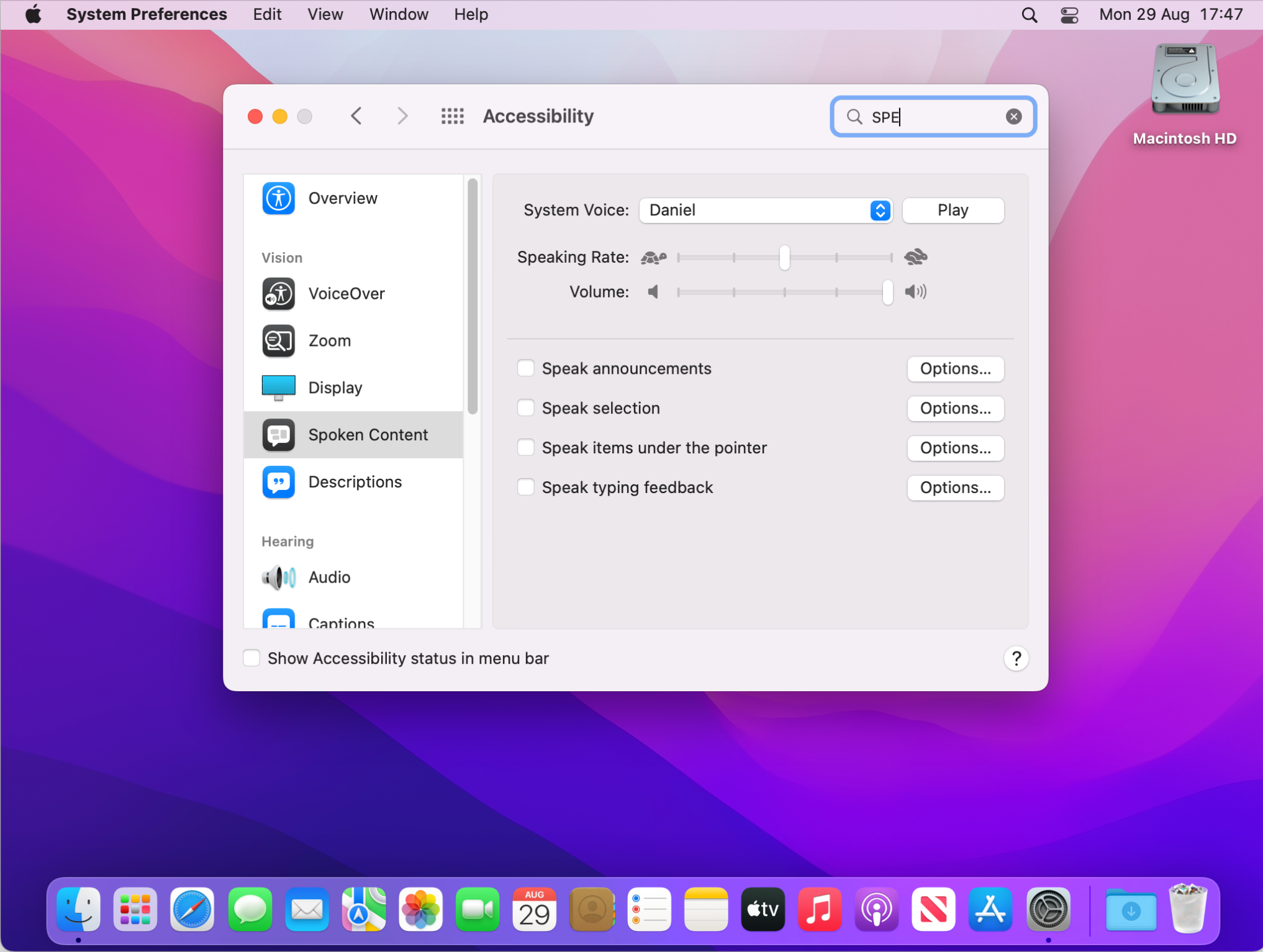1263x952 pixels.
Task: Open Options for Speak typing feedback
Action: pyautogui.click(x=955, y=488)
